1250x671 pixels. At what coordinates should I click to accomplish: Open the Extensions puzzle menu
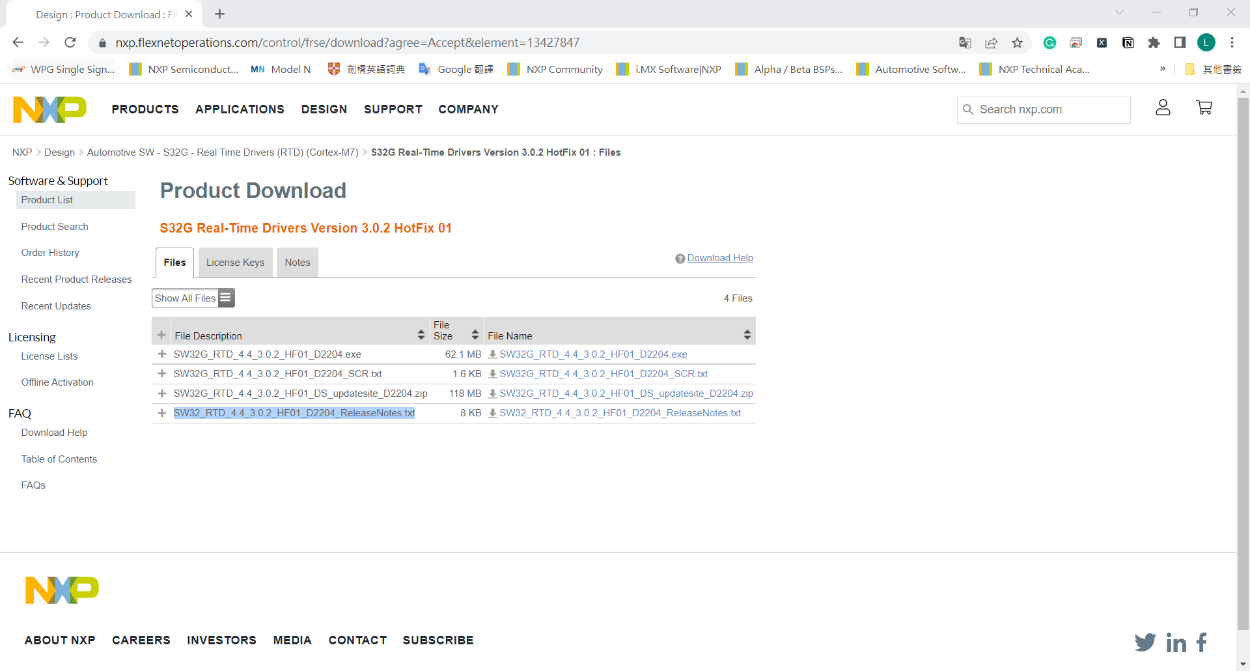pos(1154,43)
